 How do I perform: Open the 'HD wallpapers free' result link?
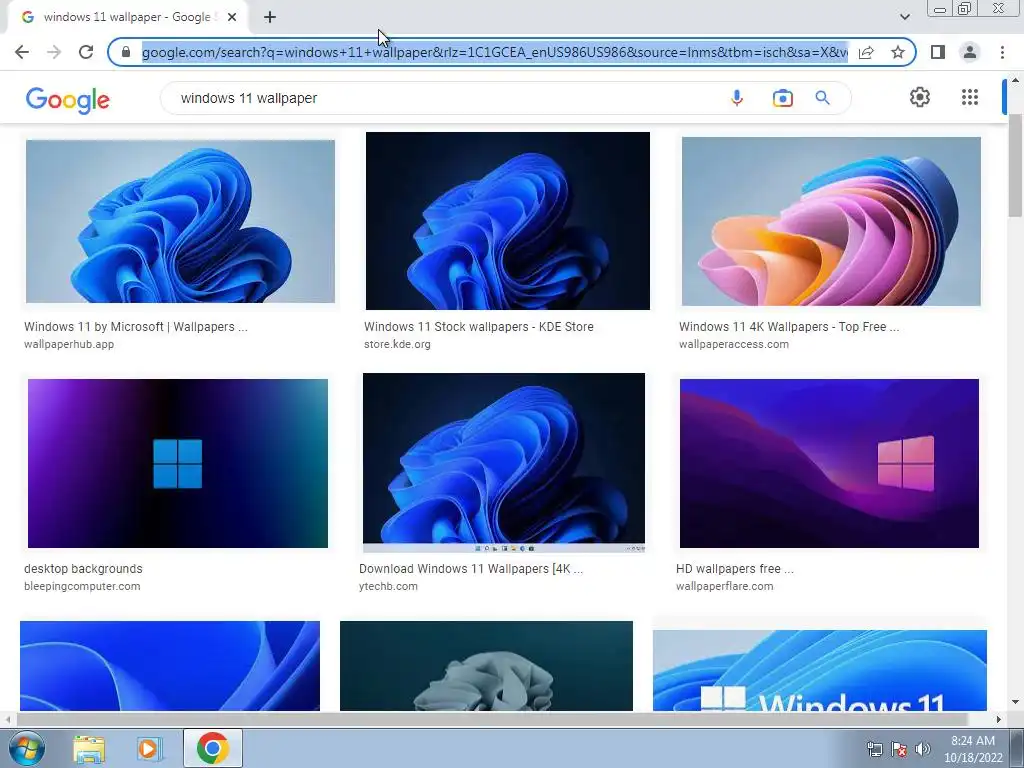point(735,569)
